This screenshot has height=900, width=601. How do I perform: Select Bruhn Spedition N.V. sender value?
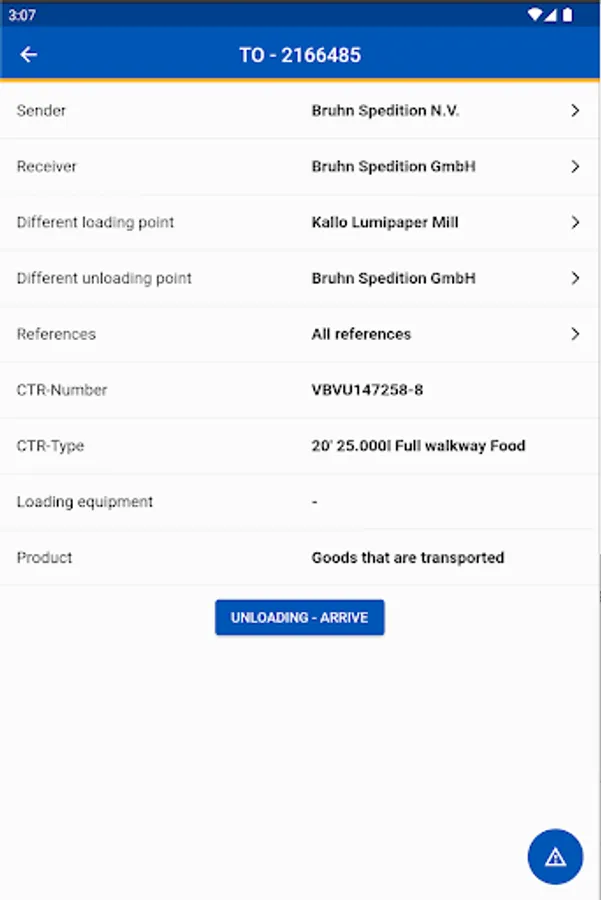(x=385, y=111)
